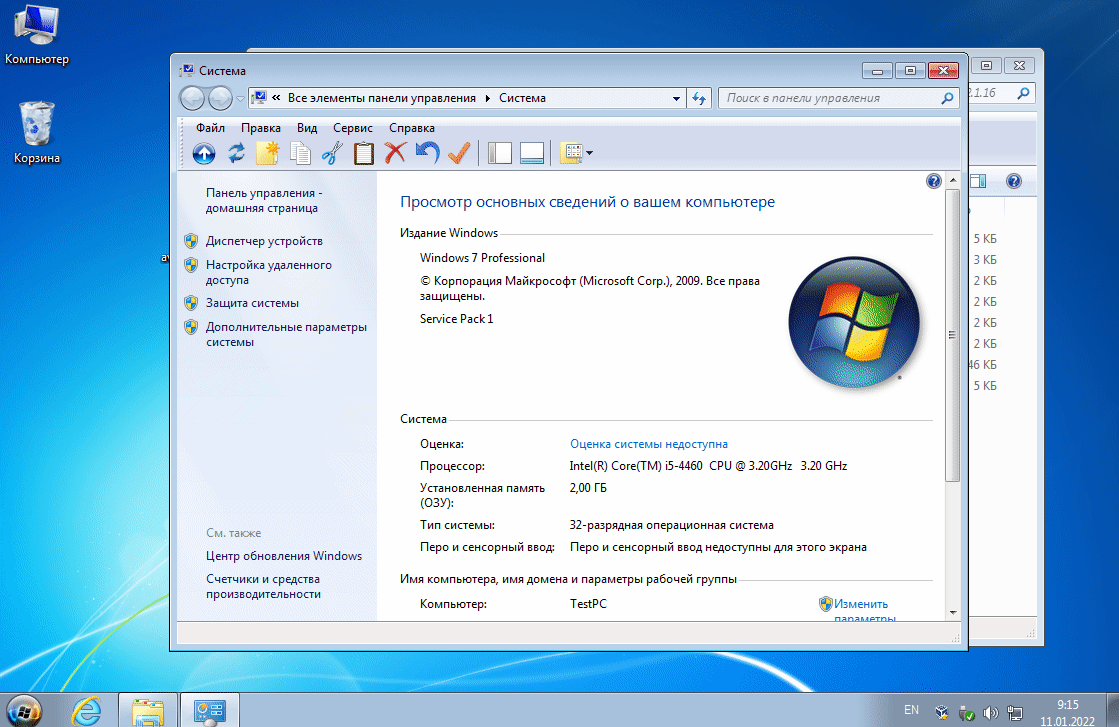The image size is (1119, 727).
Task: Open Центр обновления Windows link
Action: pos(284,556)
